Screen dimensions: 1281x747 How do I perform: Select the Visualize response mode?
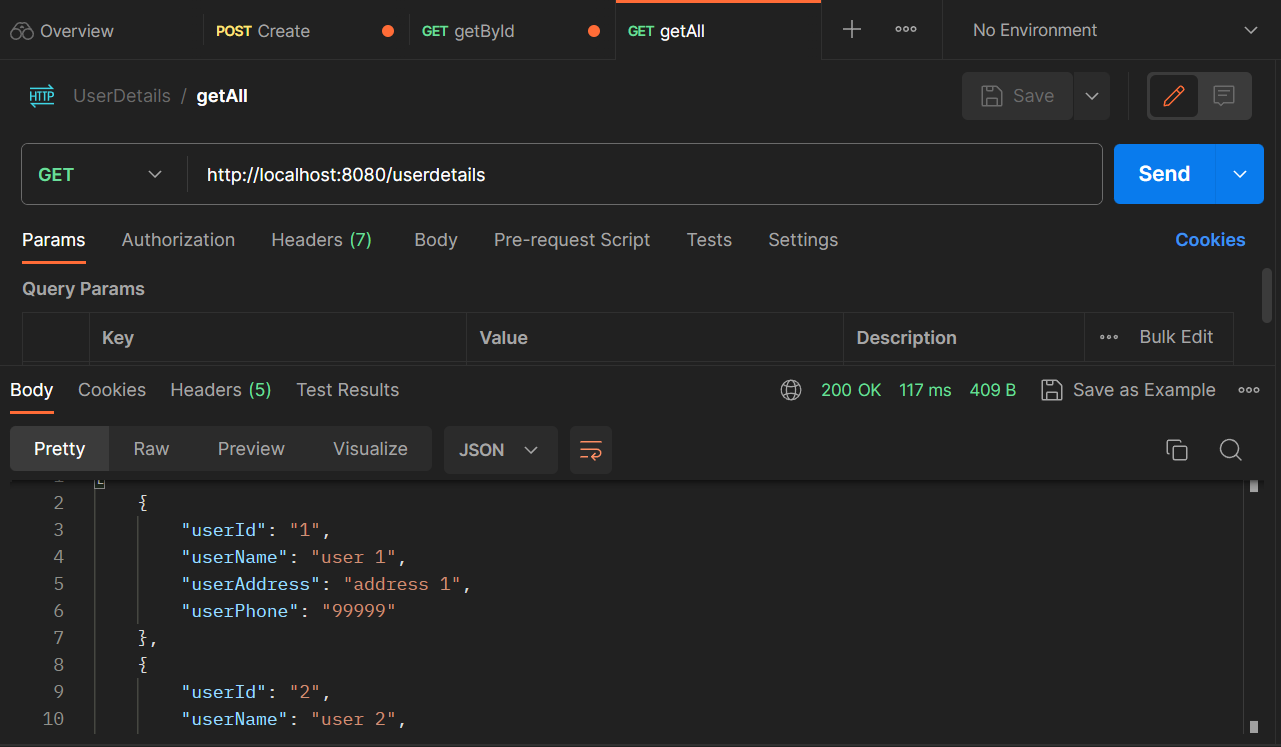tap(369, 448)
